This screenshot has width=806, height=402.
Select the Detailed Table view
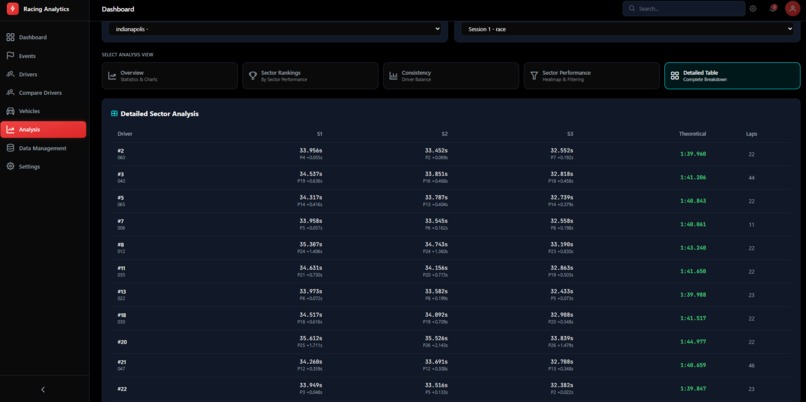[732, 76]
